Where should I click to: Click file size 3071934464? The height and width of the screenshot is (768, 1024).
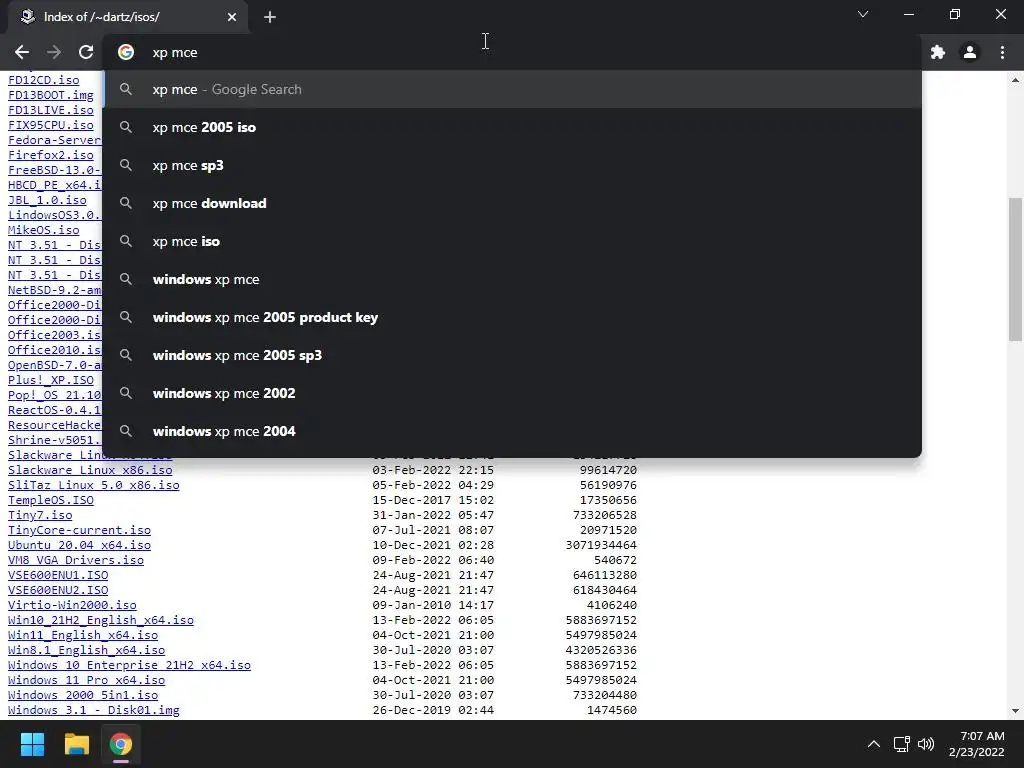click(601, 545)
